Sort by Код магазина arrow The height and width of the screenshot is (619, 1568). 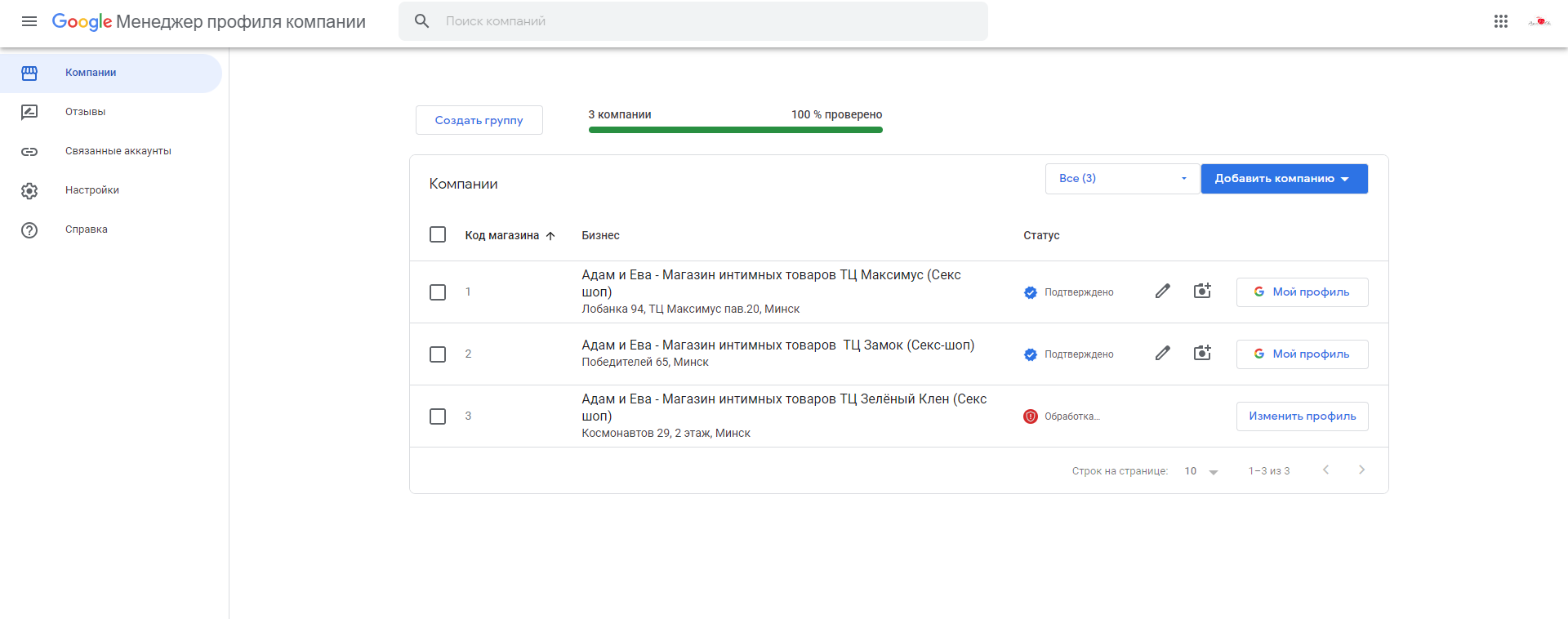[550, 236]
